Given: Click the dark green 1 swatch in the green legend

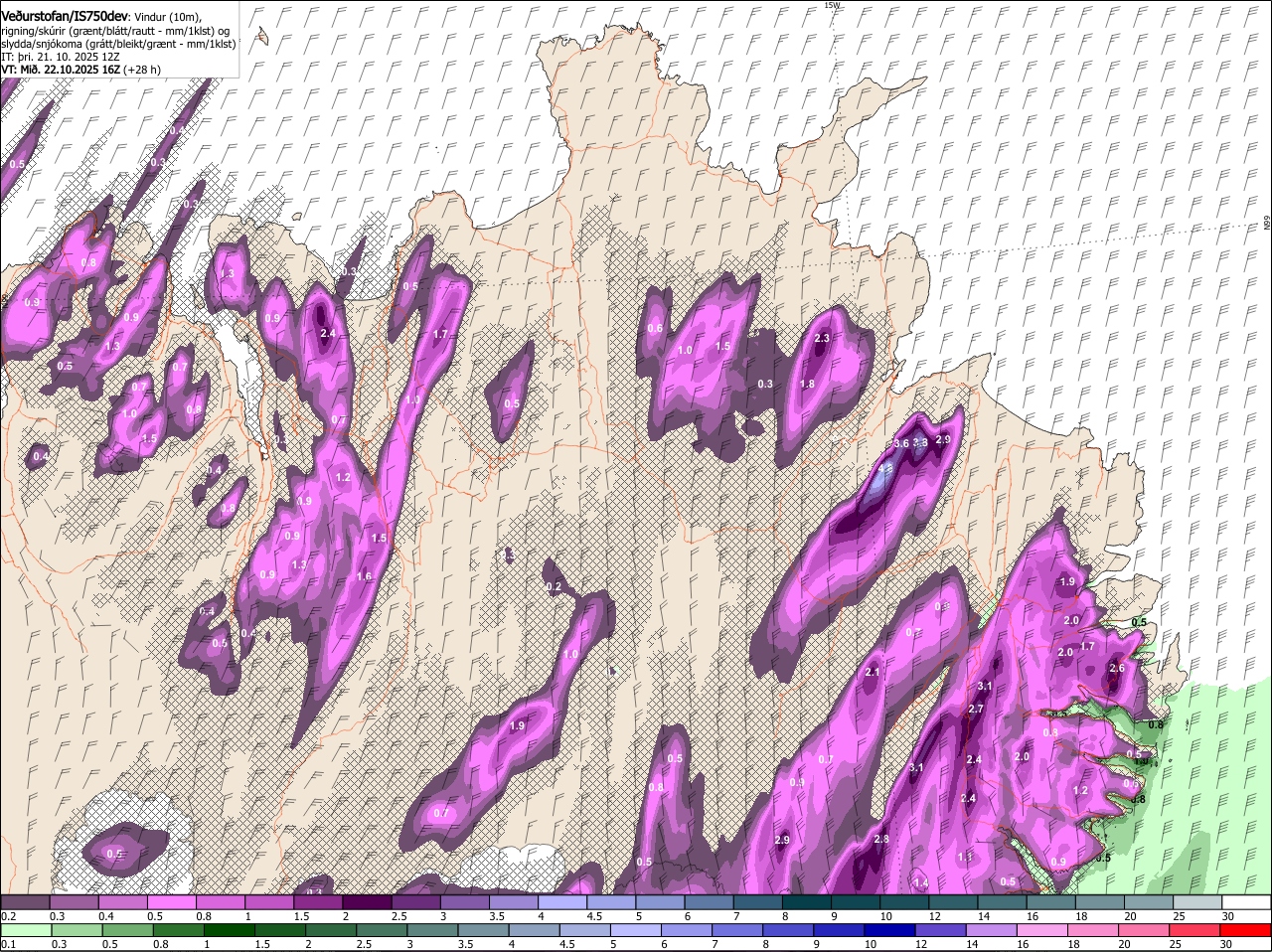Looking at the screenshot, I should point(230,930).
